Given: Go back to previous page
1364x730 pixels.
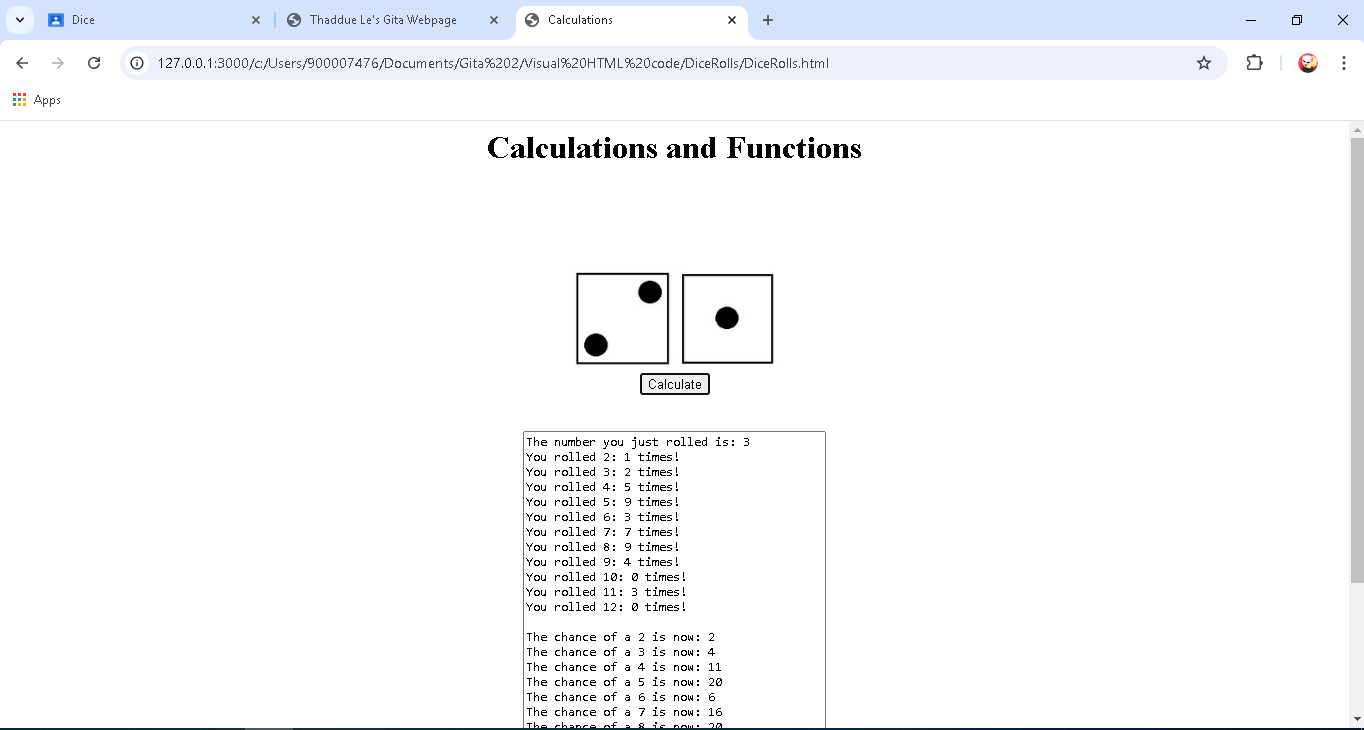Looking at the screenshot, I should click(22, 63).
